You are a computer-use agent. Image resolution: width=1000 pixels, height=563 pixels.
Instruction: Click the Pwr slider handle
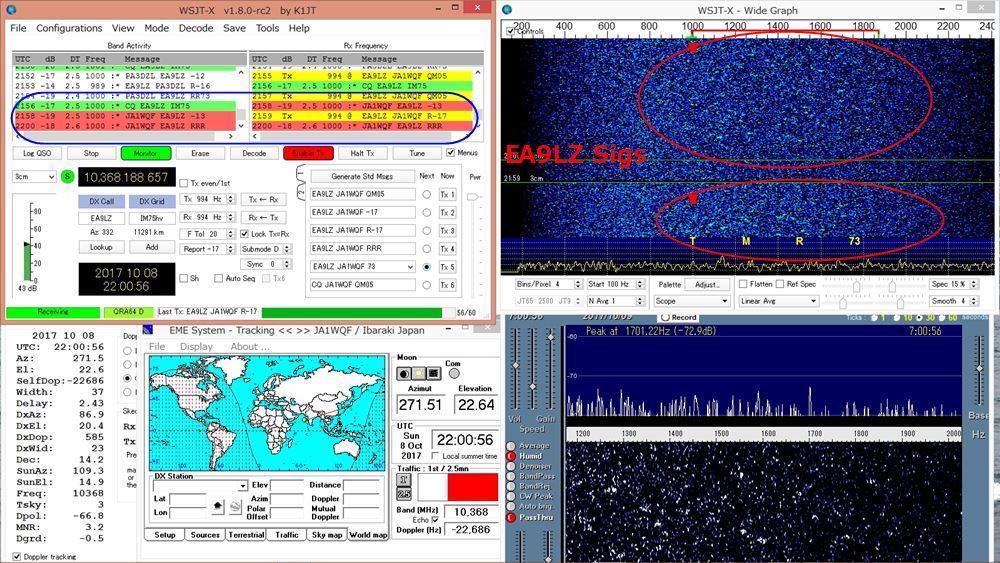pyautogui.click(x=473, y=197)
